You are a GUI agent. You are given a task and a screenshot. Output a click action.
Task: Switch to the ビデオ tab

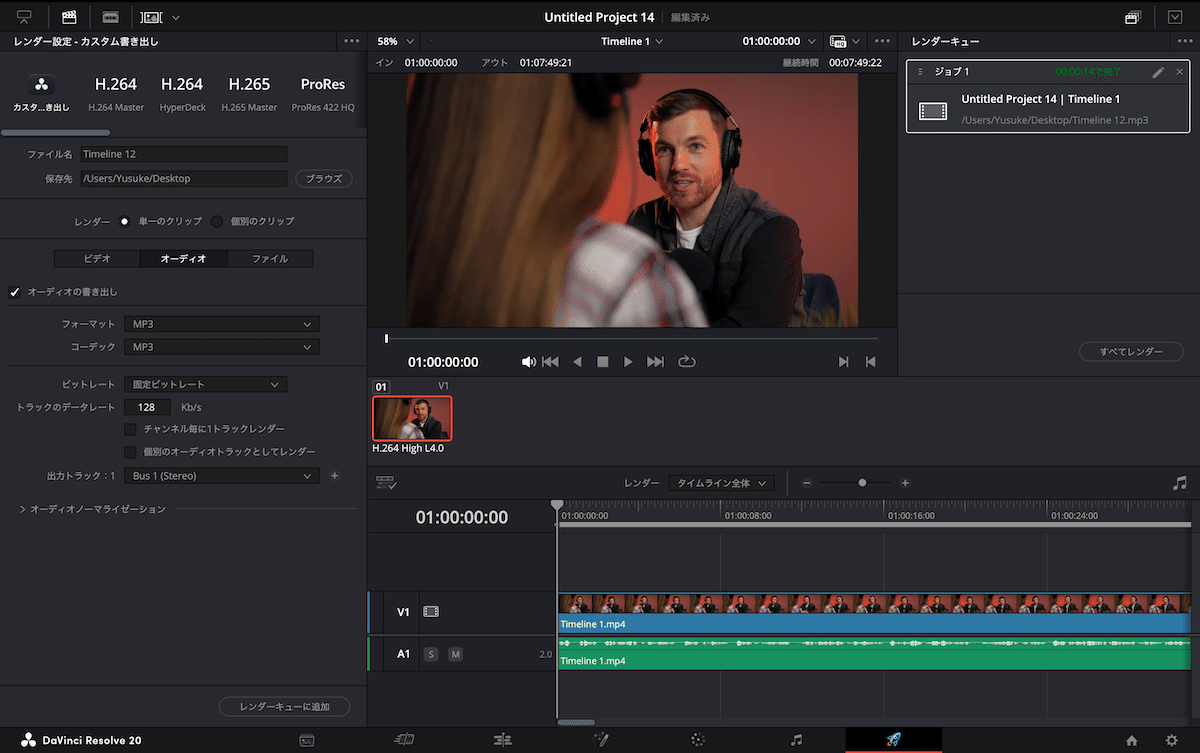(96, 258)
